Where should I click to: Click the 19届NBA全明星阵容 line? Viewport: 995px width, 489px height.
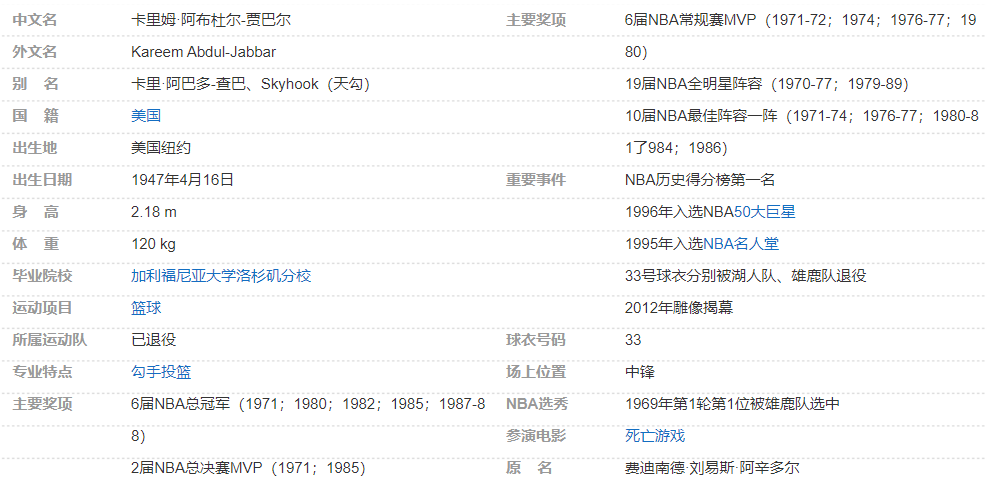[x=767, y=84]
